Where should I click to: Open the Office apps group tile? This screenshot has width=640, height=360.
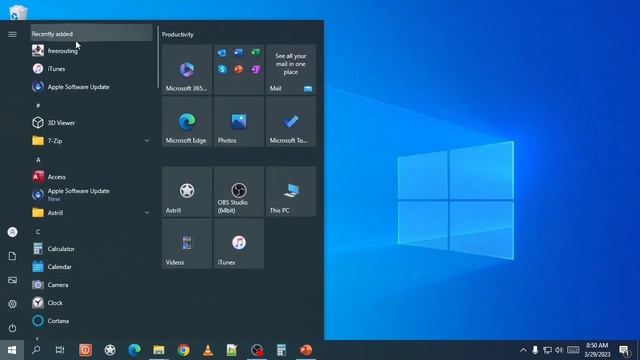239,70
